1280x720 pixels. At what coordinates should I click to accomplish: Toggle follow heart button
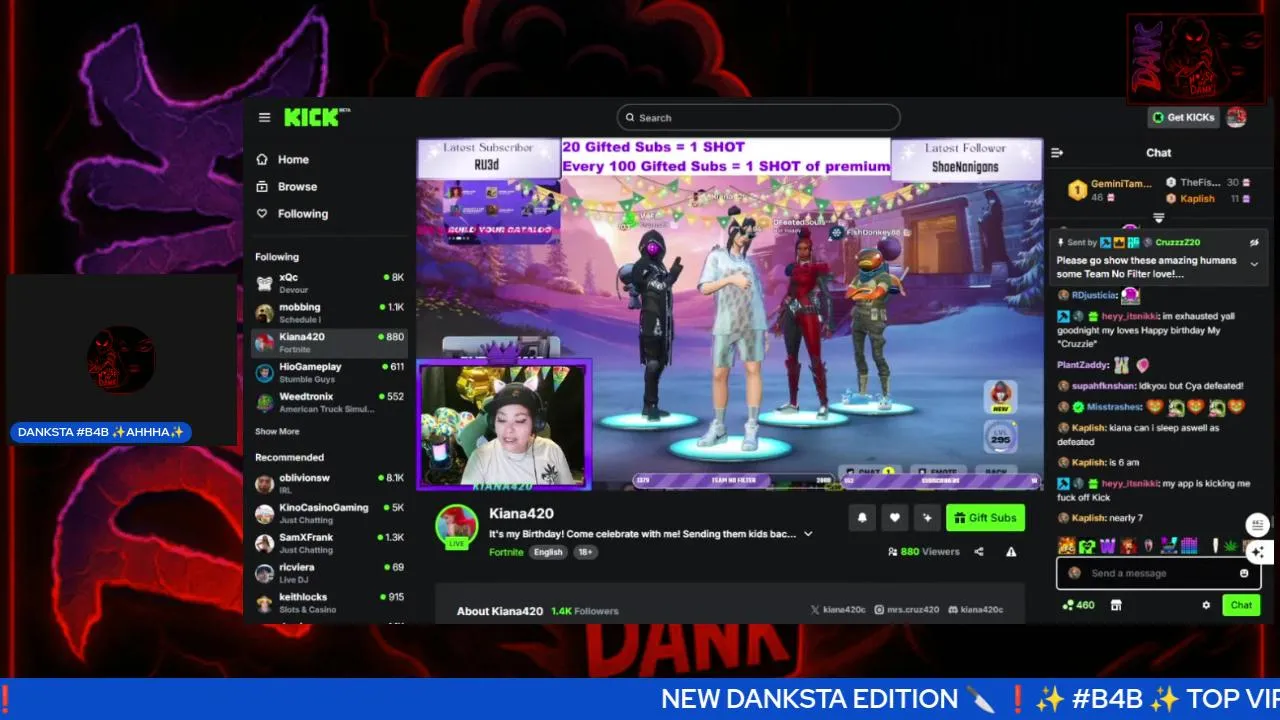(895, 518)
